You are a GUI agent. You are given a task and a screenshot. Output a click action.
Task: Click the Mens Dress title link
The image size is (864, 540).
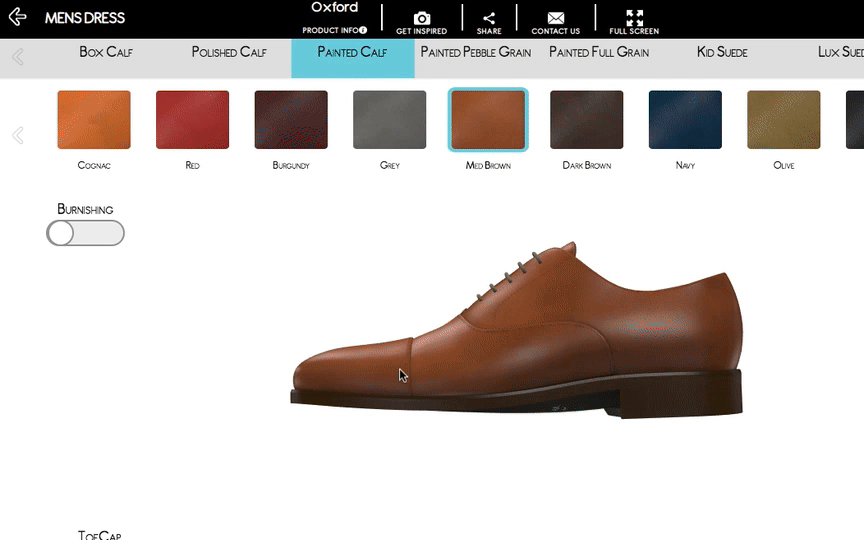pyautogui.click(x=85, y=18)
